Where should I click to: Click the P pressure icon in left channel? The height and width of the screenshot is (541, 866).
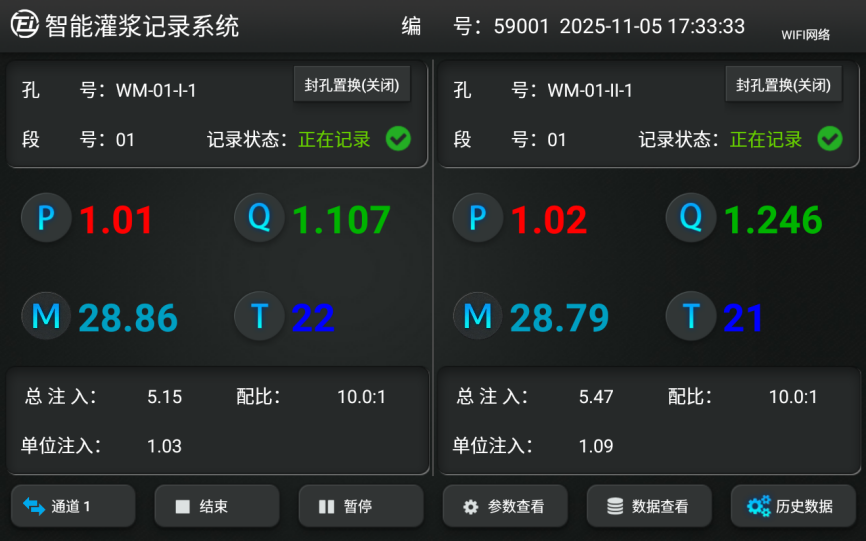[46, 218]
